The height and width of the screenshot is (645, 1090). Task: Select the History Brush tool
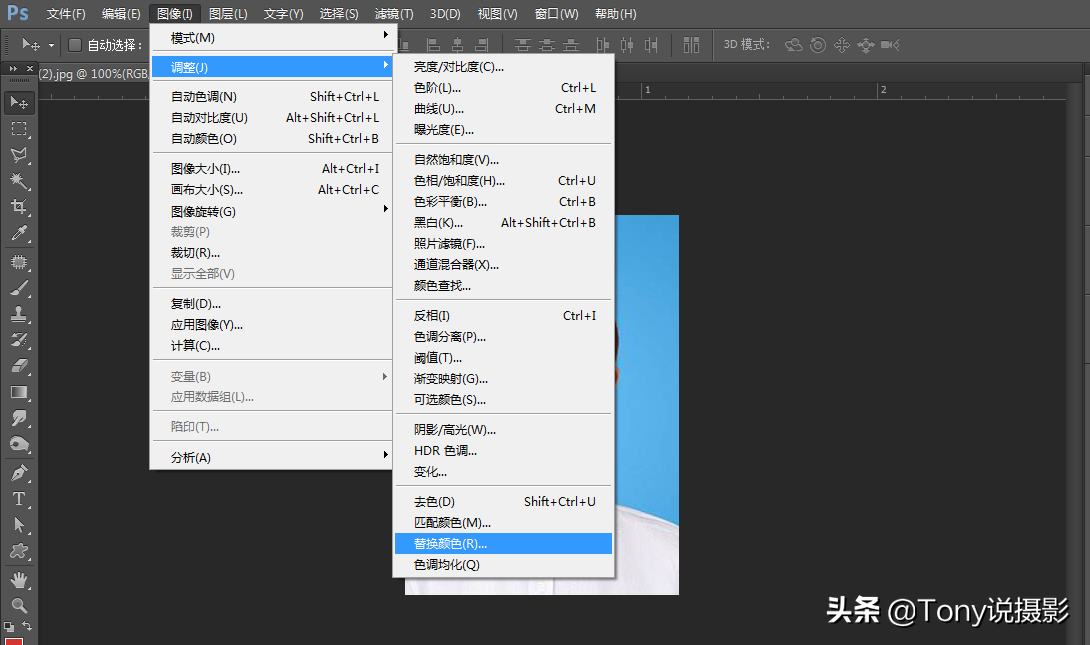(19, 340)
